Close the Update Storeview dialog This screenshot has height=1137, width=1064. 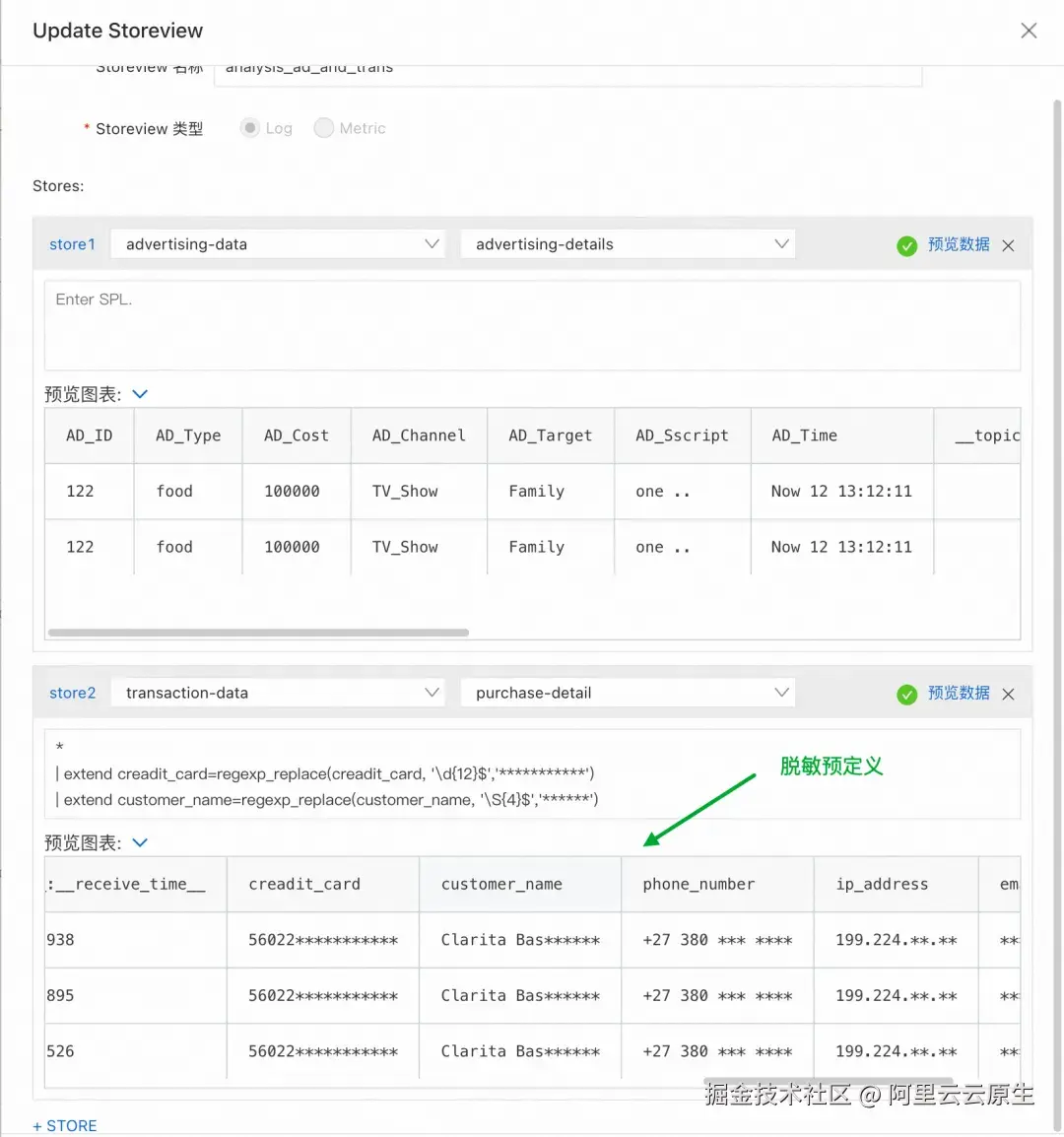point(1028,31)
